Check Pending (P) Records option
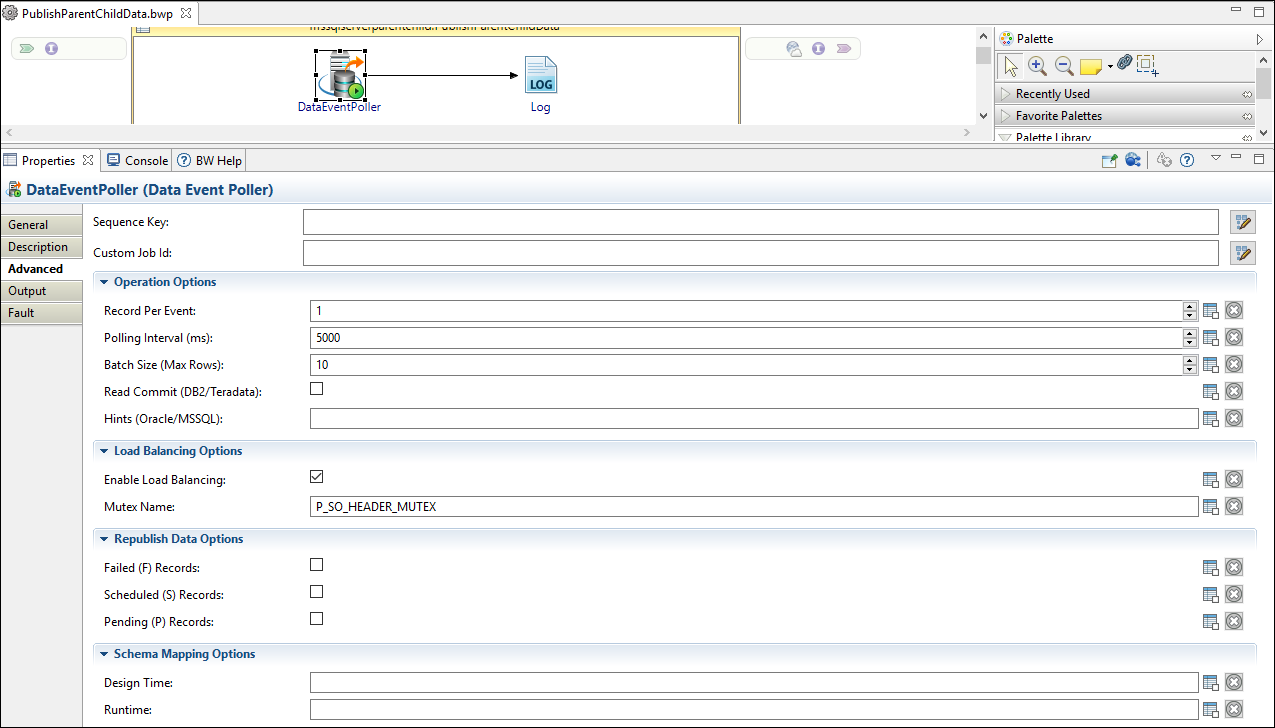Viewport: 1275px width, 728px height. coord(317,619)
